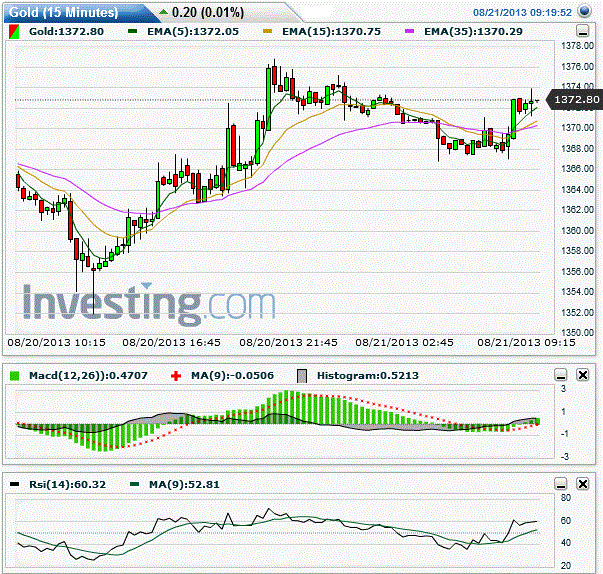Click the MA(9):52.81 label

pyautogui.click(x=184, y=484)
